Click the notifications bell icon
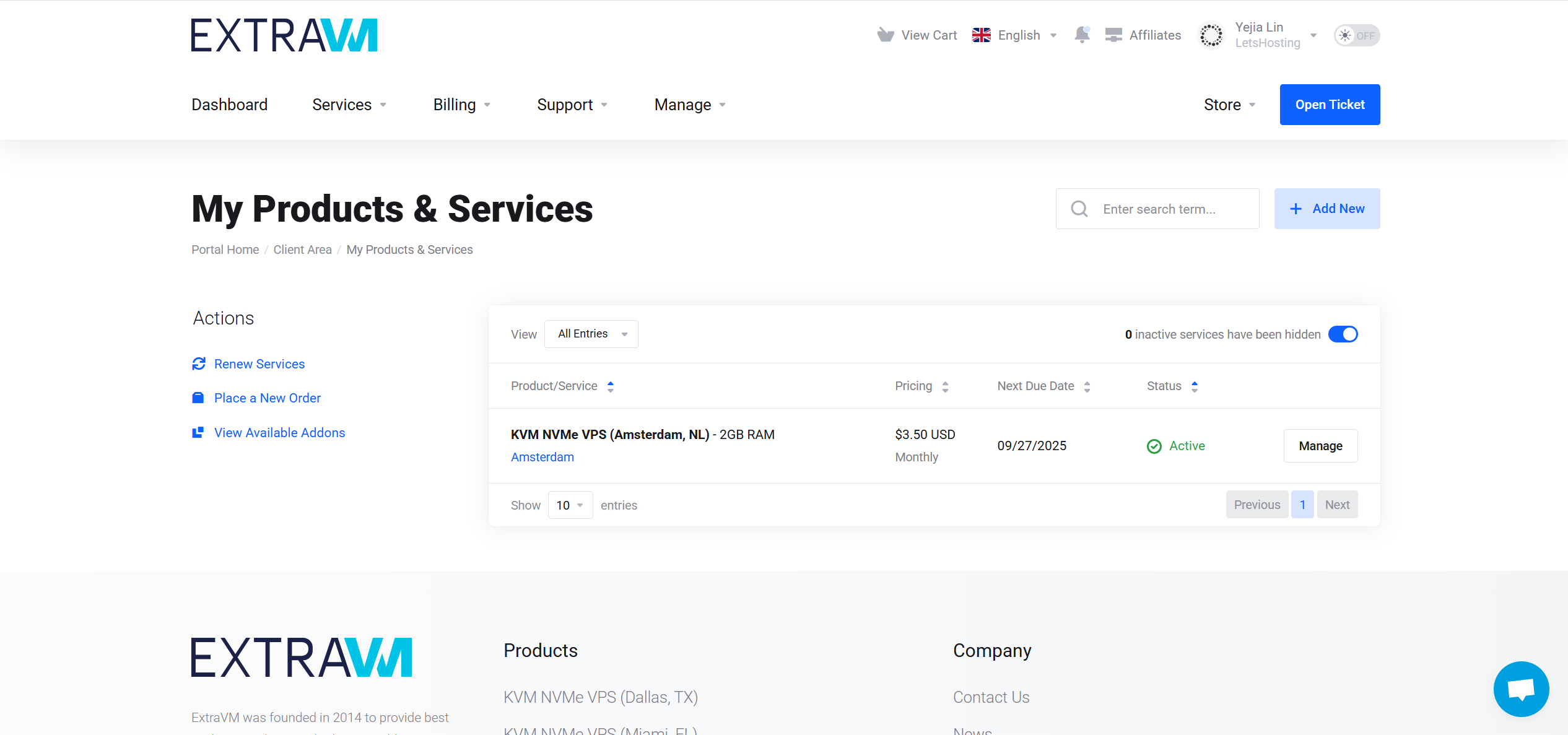 point(1082,35)
